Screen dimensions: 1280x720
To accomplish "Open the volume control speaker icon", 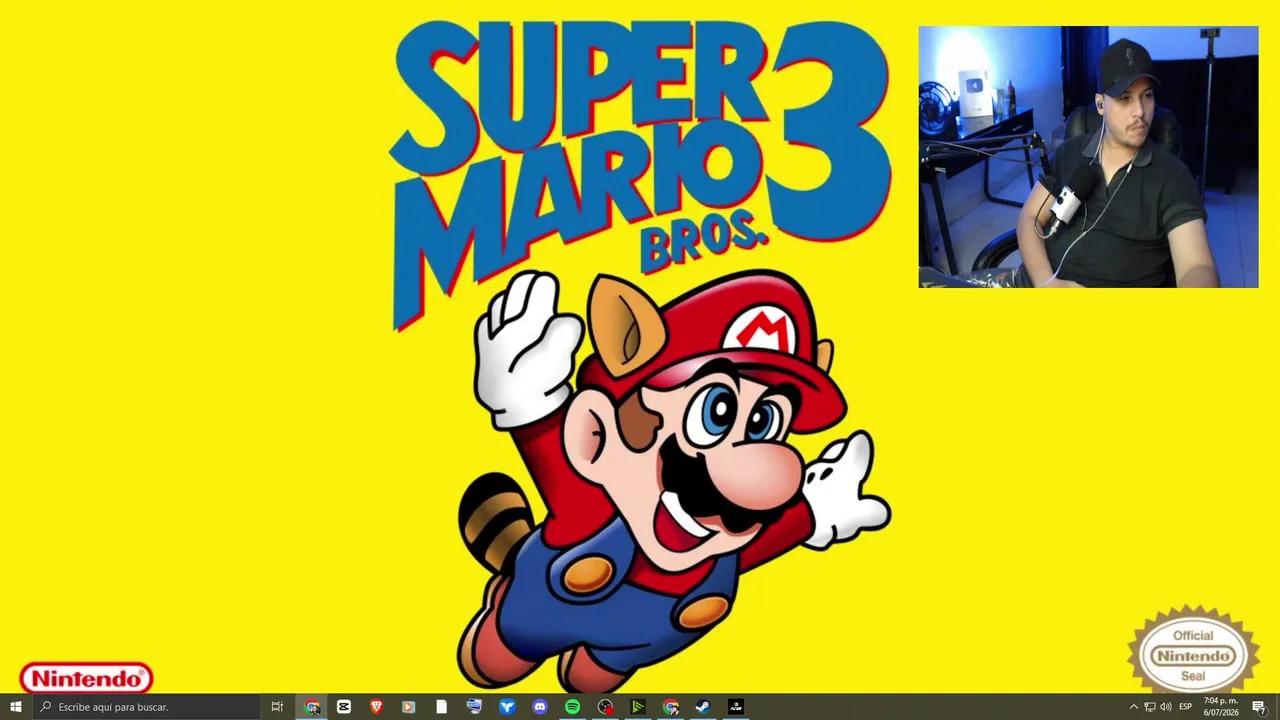I will tap(1166, 707).
